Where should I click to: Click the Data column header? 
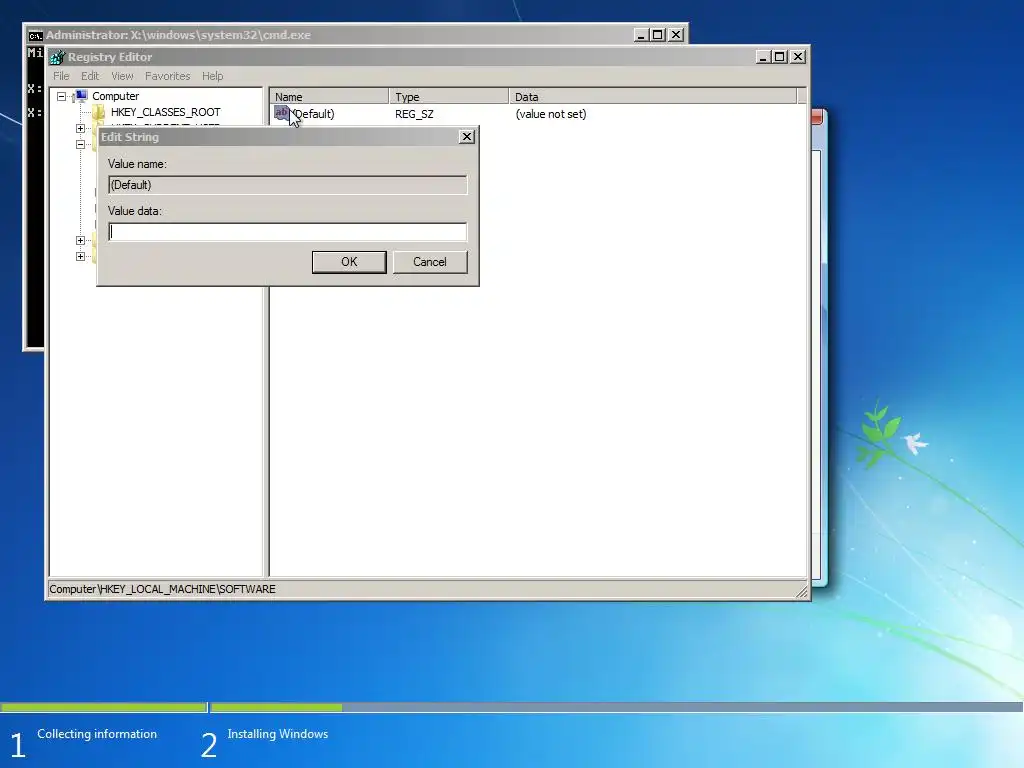pos(653,97)
